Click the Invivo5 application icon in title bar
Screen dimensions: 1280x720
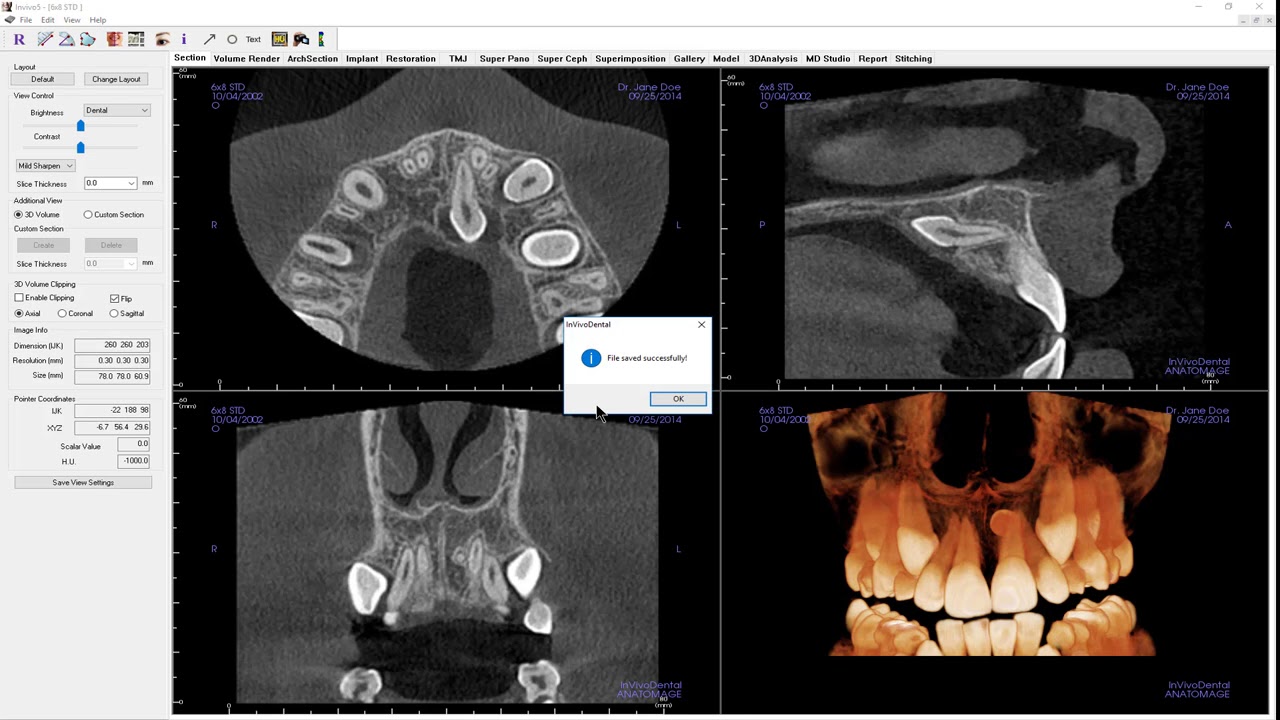8,7
